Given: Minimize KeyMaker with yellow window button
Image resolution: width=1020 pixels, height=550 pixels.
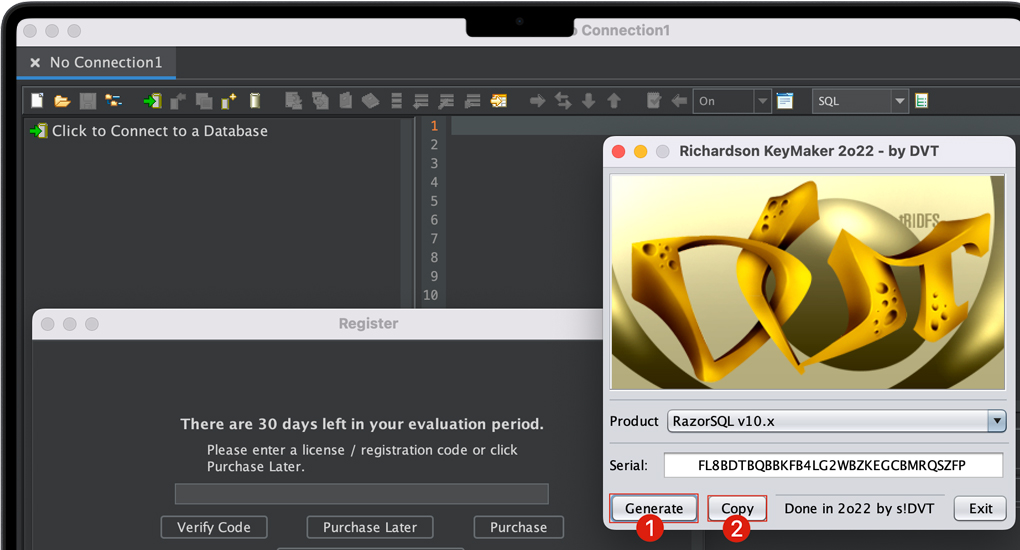Looking at the screenshot, I should pos(641,152).
